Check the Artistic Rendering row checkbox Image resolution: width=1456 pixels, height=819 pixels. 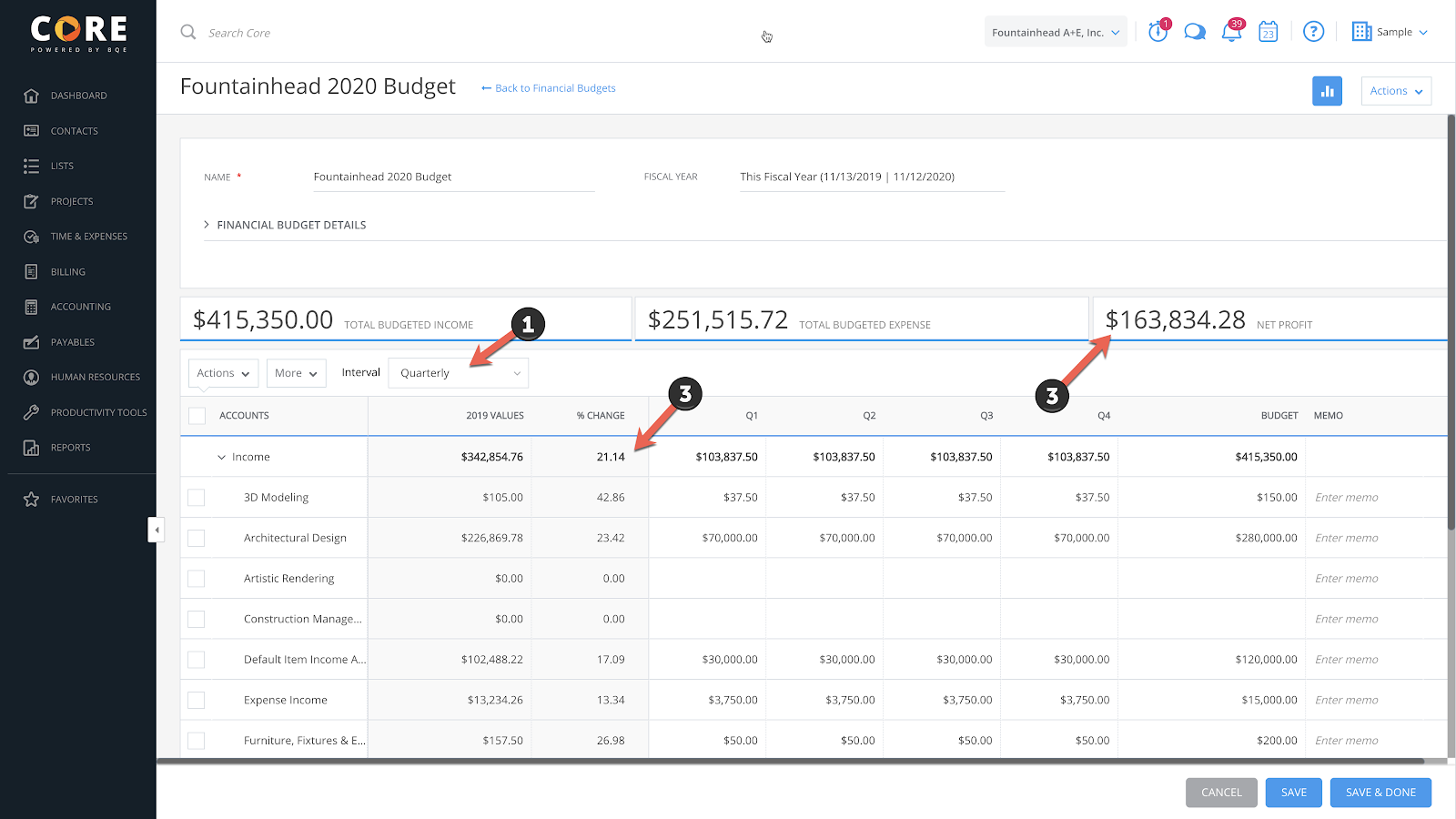click(197, 579)
